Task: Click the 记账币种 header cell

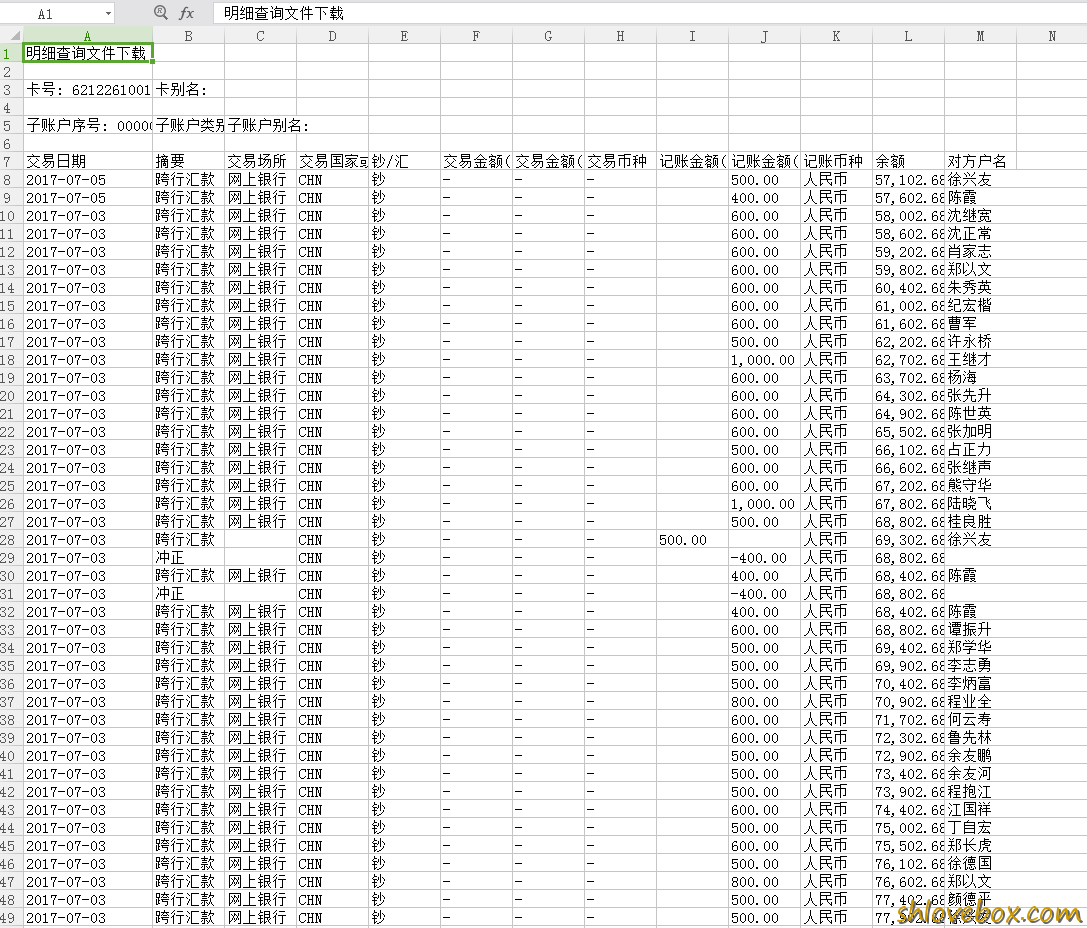Action: [836, 161]
